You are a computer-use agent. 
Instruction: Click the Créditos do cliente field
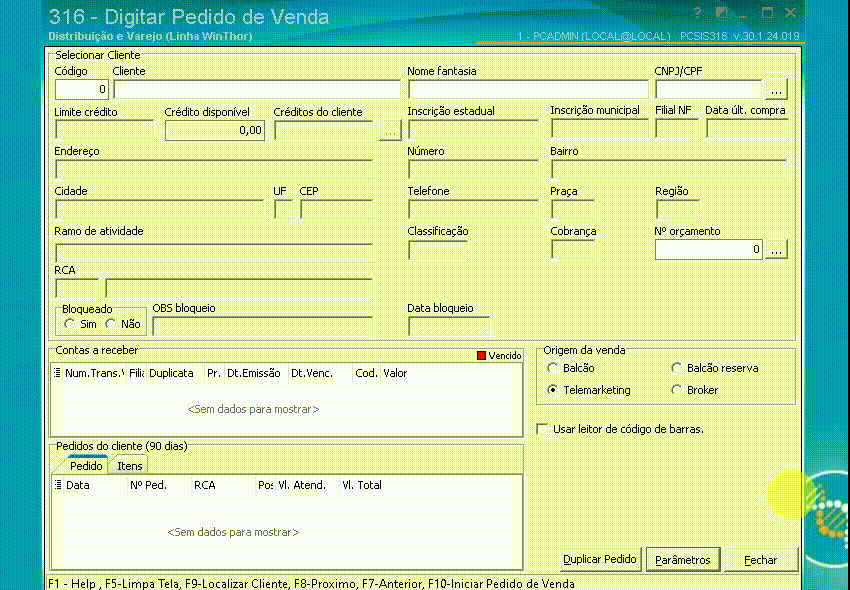click(x=324, y=131)
